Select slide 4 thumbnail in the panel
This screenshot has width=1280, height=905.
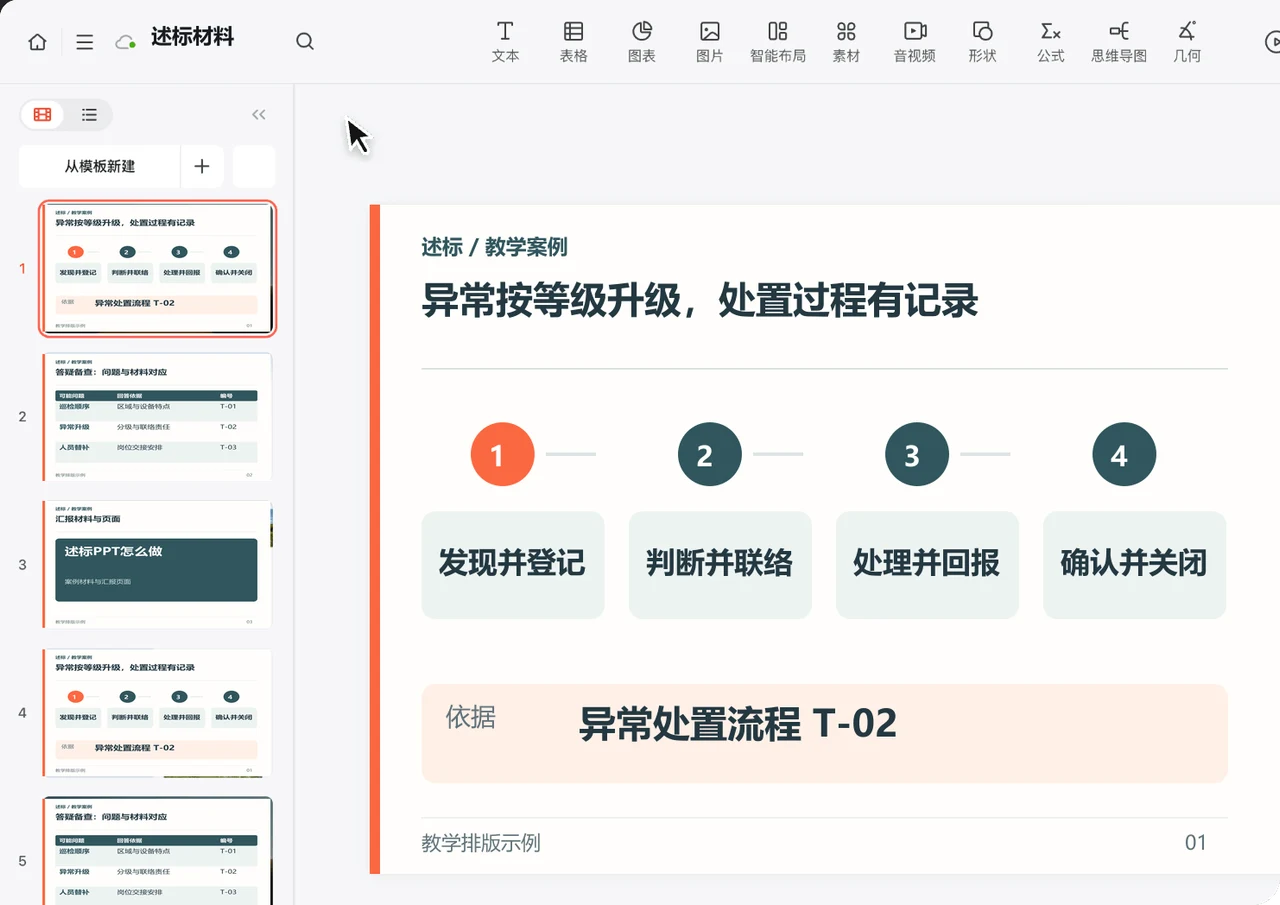coord(157,712)
